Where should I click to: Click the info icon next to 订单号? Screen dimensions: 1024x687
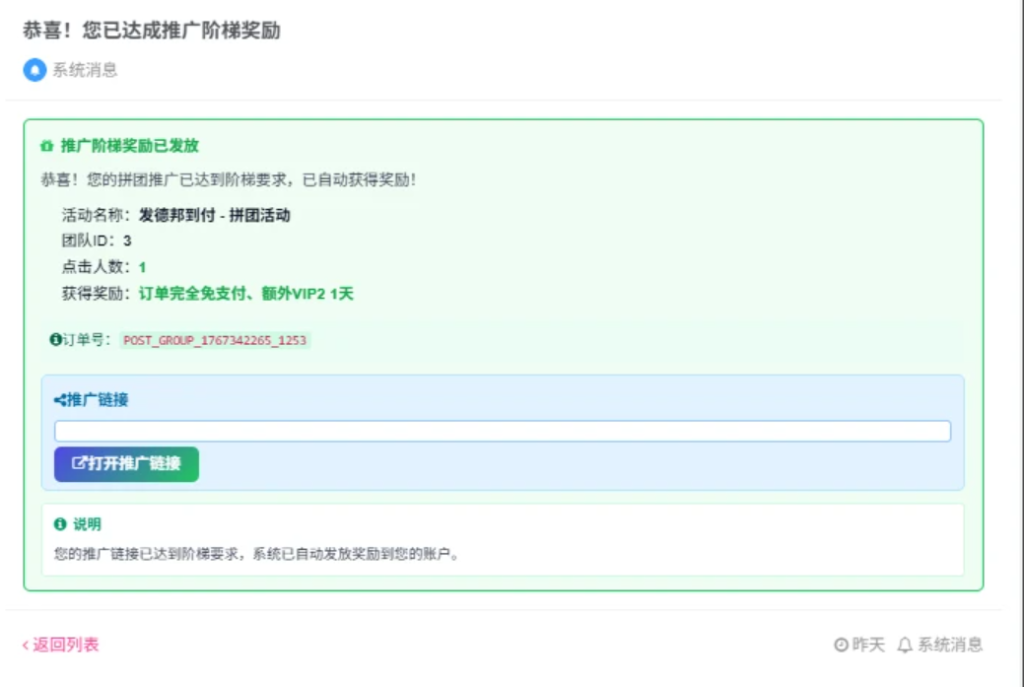[58, 340]
